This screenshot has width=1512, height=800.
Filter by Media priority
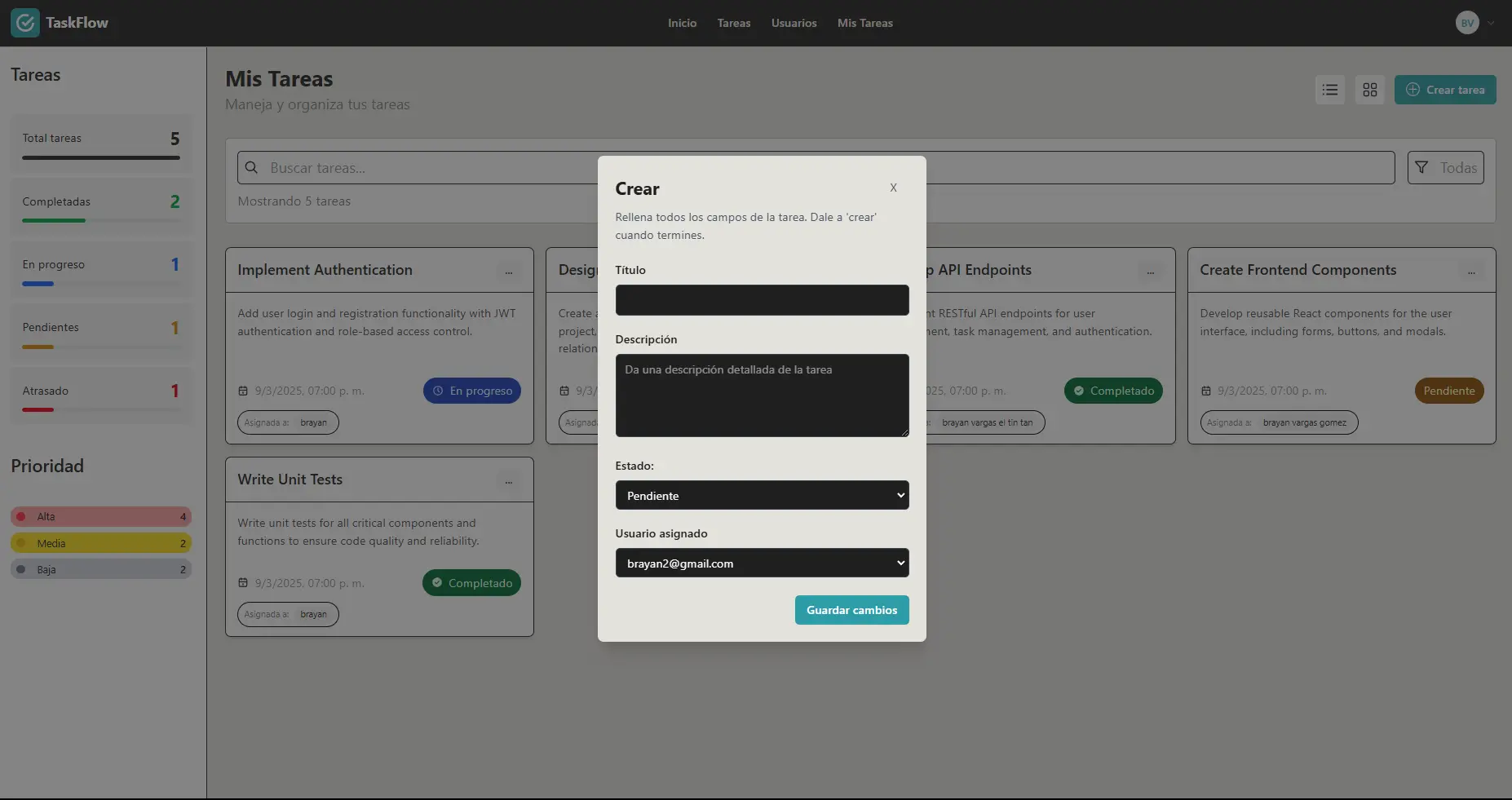coord(101,543)
